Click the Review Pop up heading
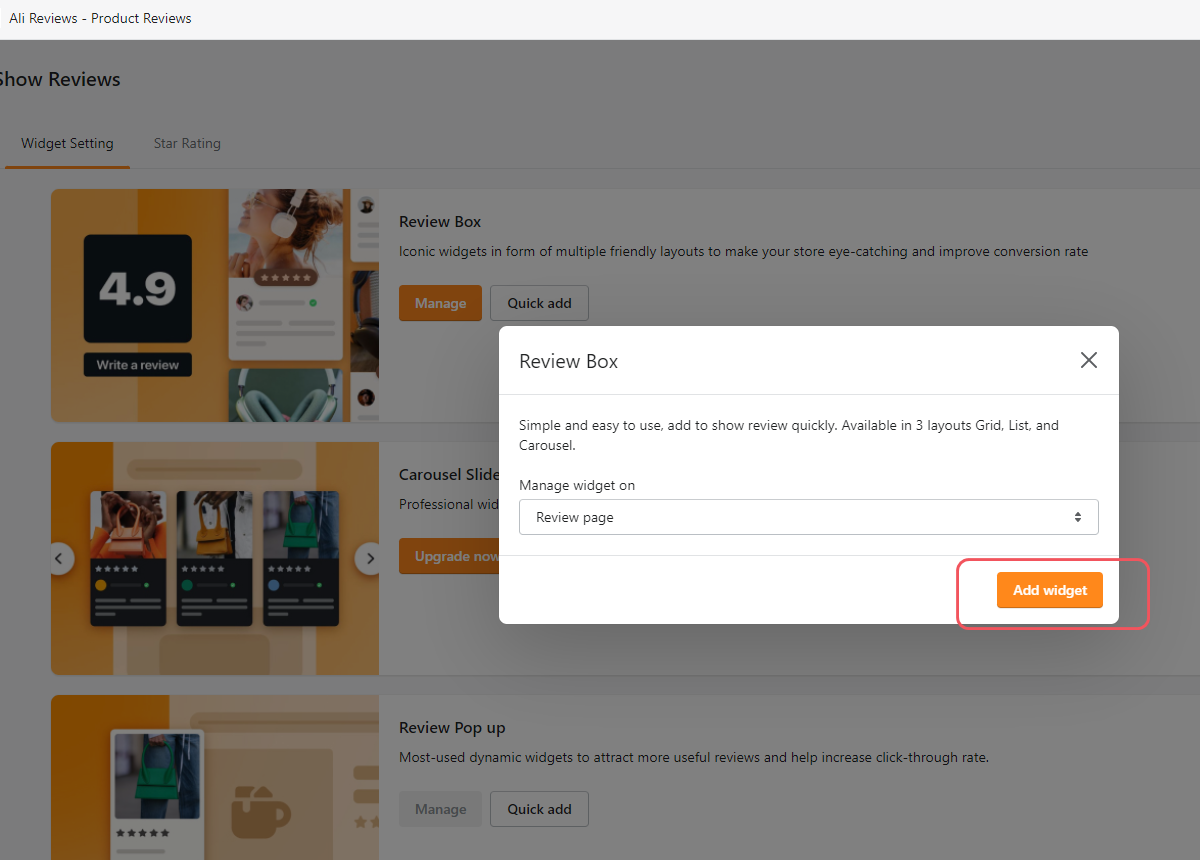The height and width of the screenshot is (860, 1200). pos(452,727)
